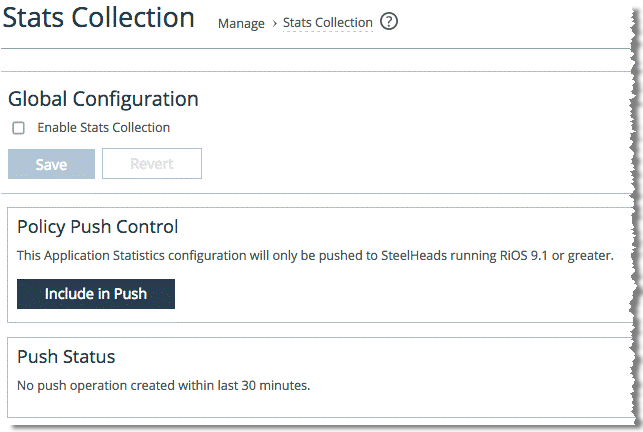
Task: Tick the Enable Stats Collection checkbox
Action: click(x=18, y=128)
